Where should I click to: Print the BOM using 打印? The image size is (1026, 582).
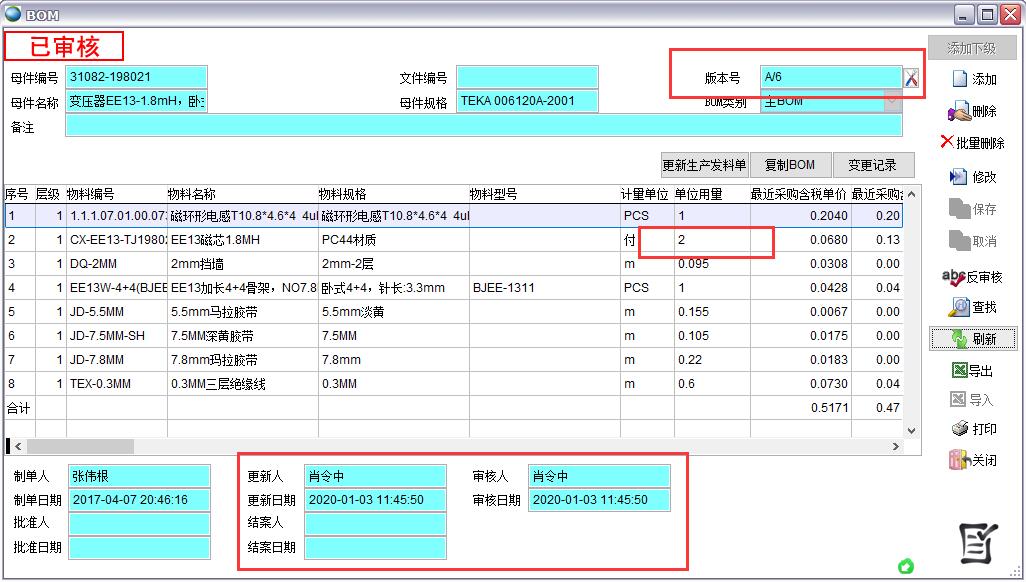click(x=973, y=429)
